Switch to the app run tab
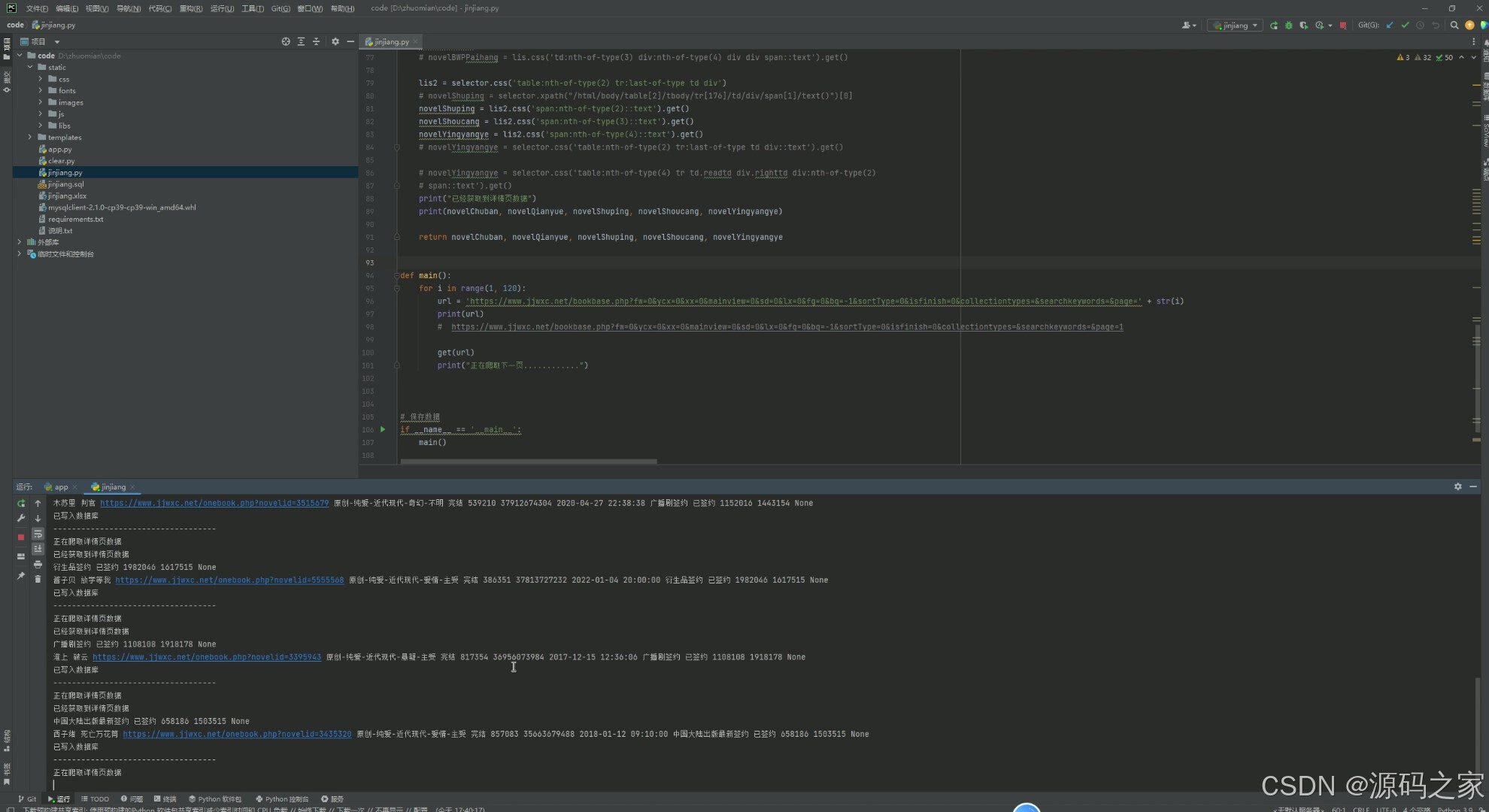This screenshot has height=812, width=1489. coord(61,487)
